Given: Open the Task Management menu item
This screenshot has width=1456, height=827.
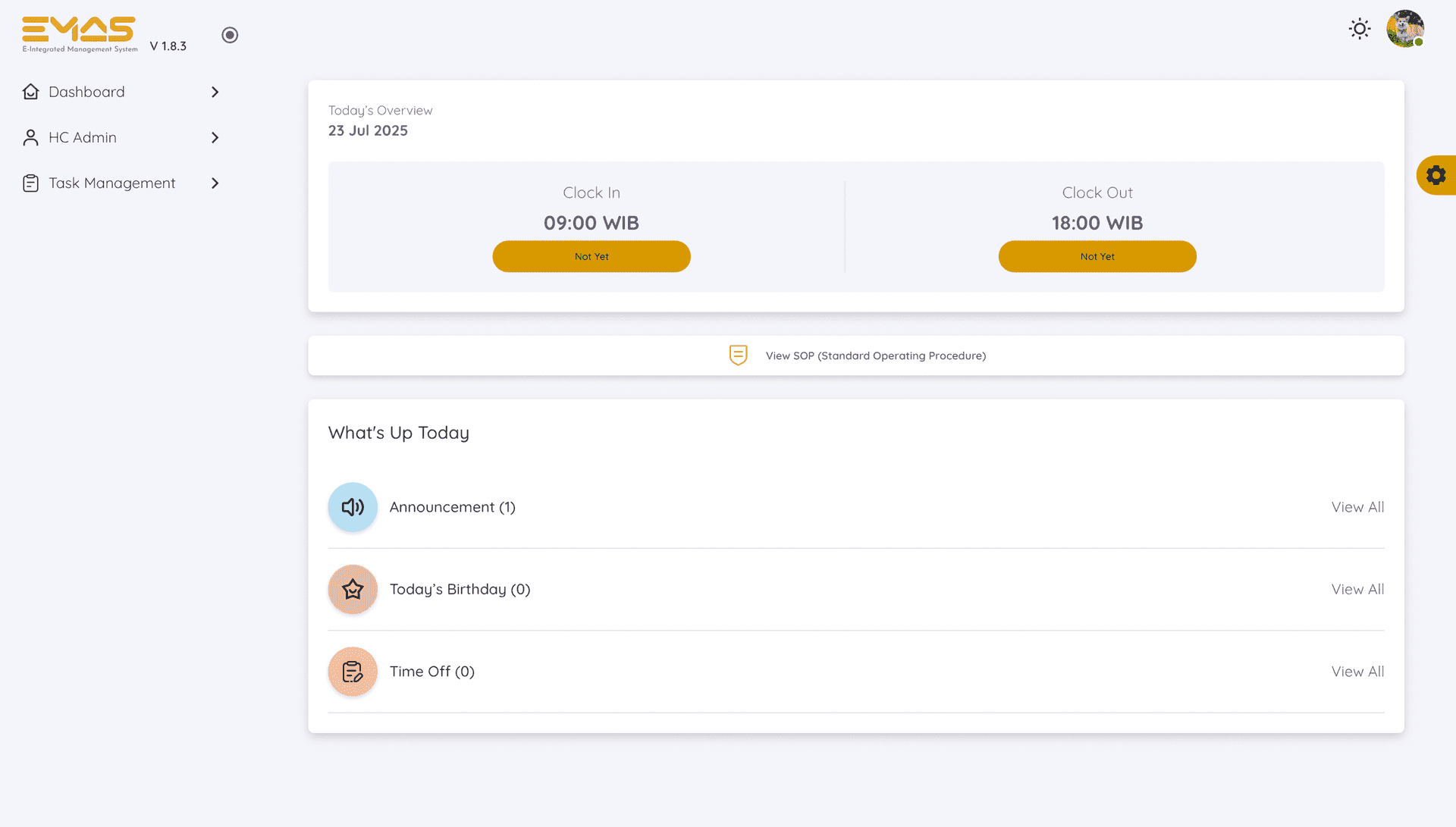Looking at the screenshot, I should point(112,183).
